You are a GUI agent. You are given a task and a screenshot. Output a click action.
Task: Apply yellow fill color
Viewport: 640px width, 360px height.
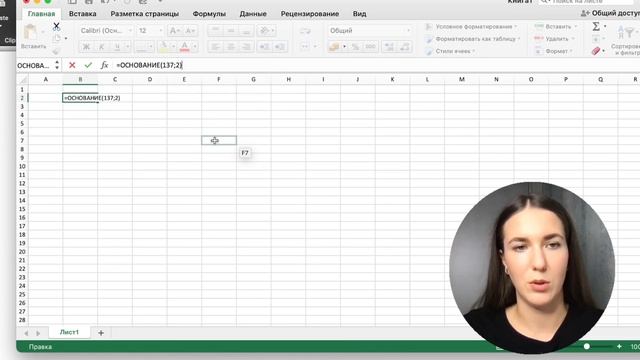[x=163, y=47]
